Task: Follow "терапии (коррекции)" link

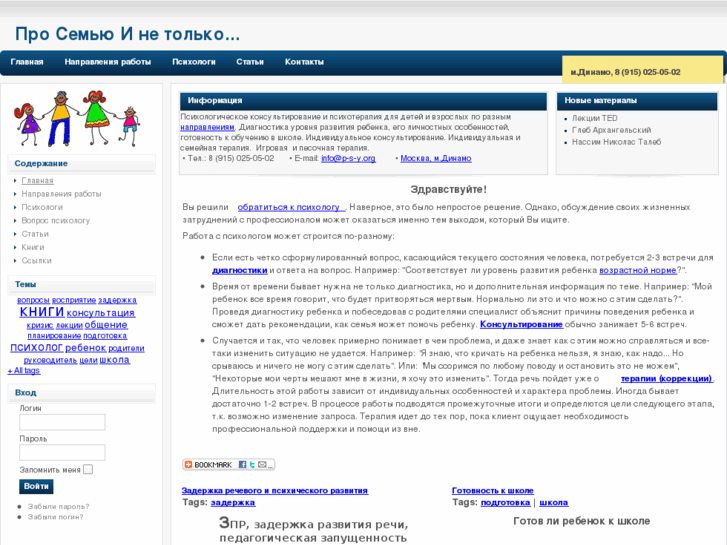Action: [667, 378]
